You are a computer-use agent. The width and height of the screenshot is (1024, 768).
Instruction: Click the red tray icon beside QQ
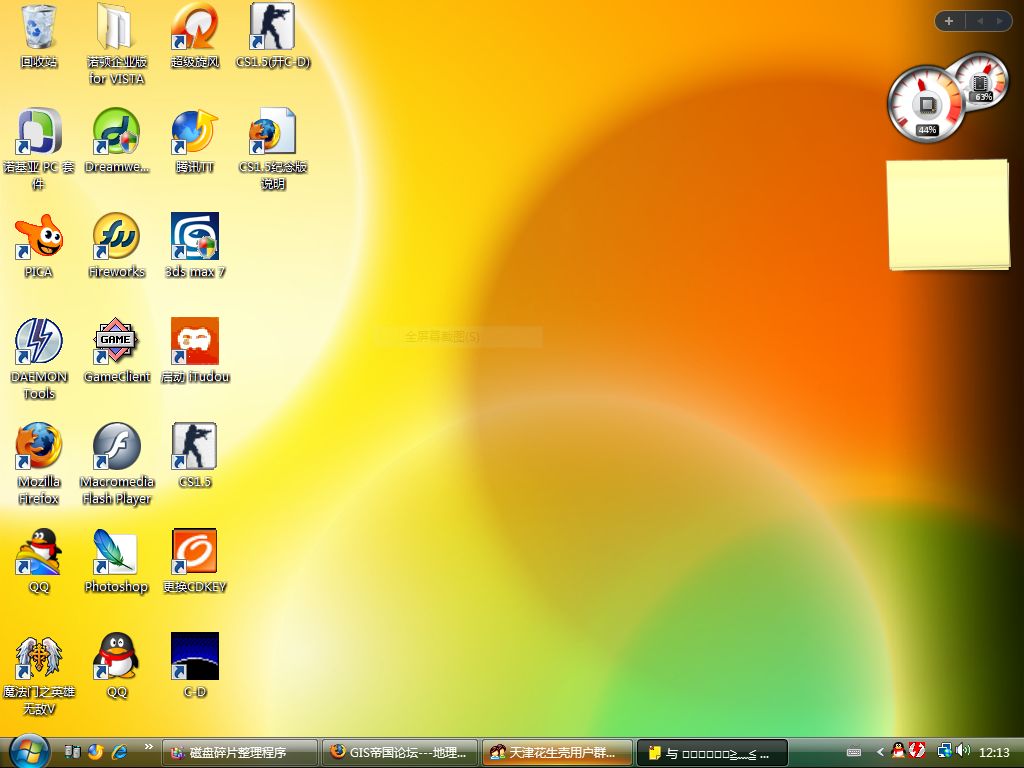[917, 751]
